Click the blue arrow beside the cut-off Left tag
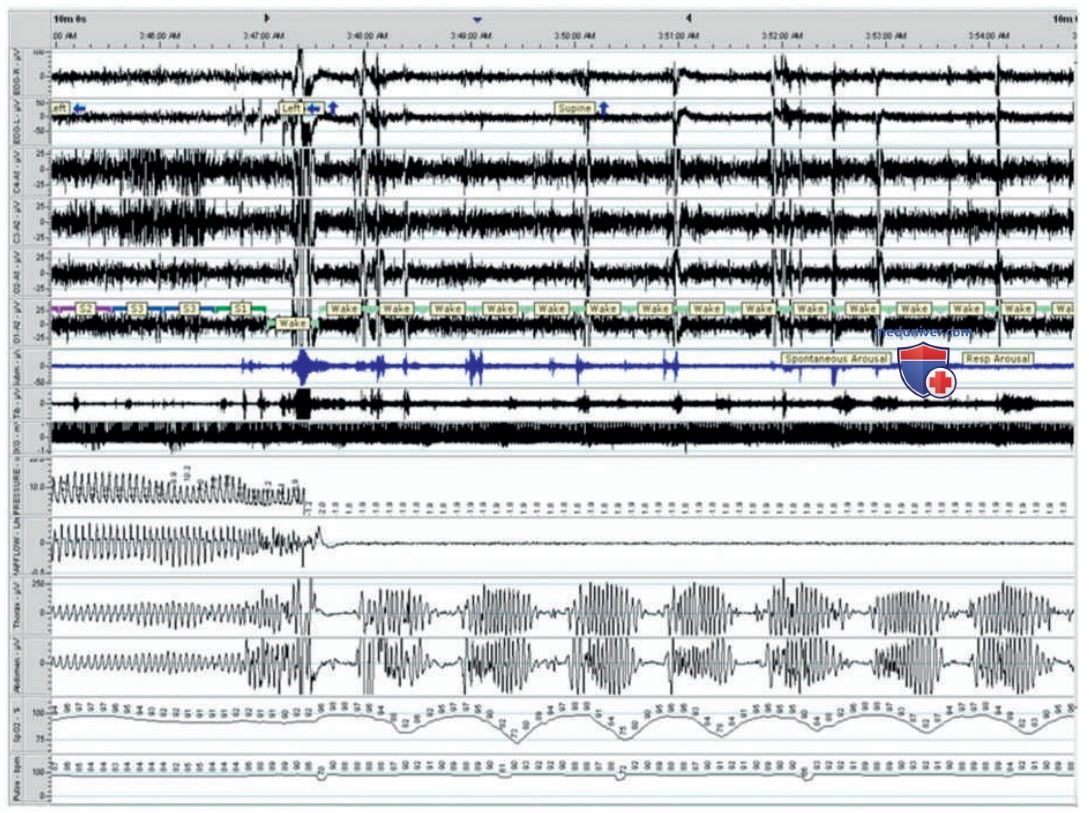Screen dimensions: 1089x813 [x=79, y=108]
